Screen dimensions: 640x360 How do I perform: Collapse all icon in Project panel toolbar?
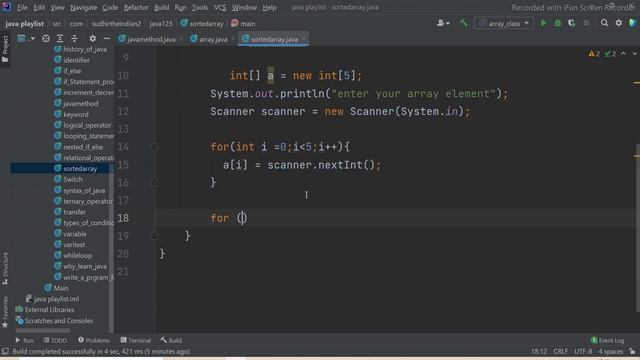(x=74, y=38)
